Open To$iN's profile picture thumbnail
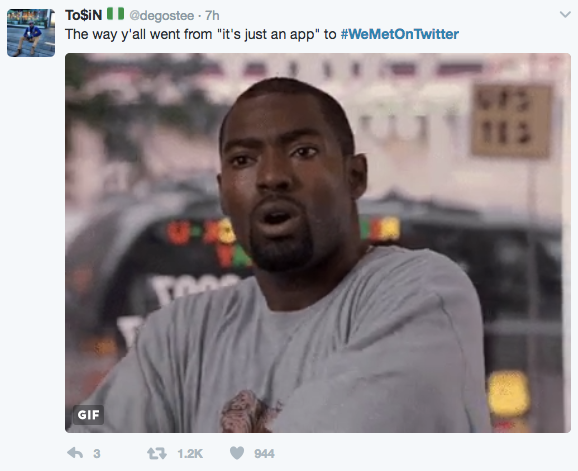The height and width of the screenshot is (471, 578). pos(31,33)
